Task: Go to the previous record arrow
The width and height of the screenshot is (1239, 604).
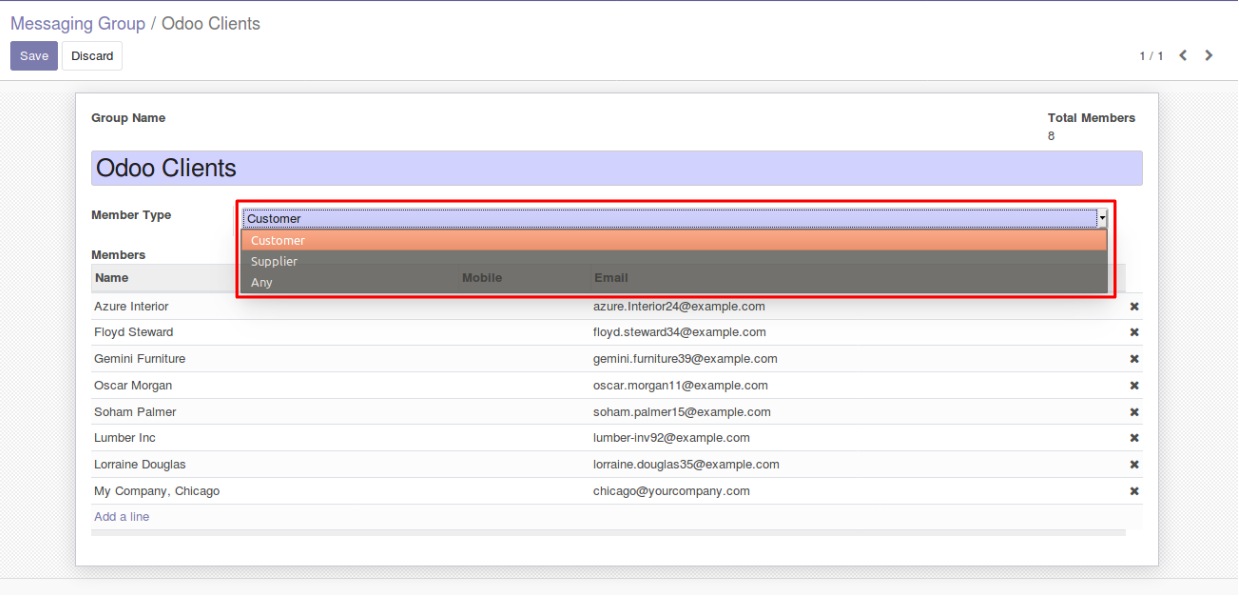Action: 1183,56
